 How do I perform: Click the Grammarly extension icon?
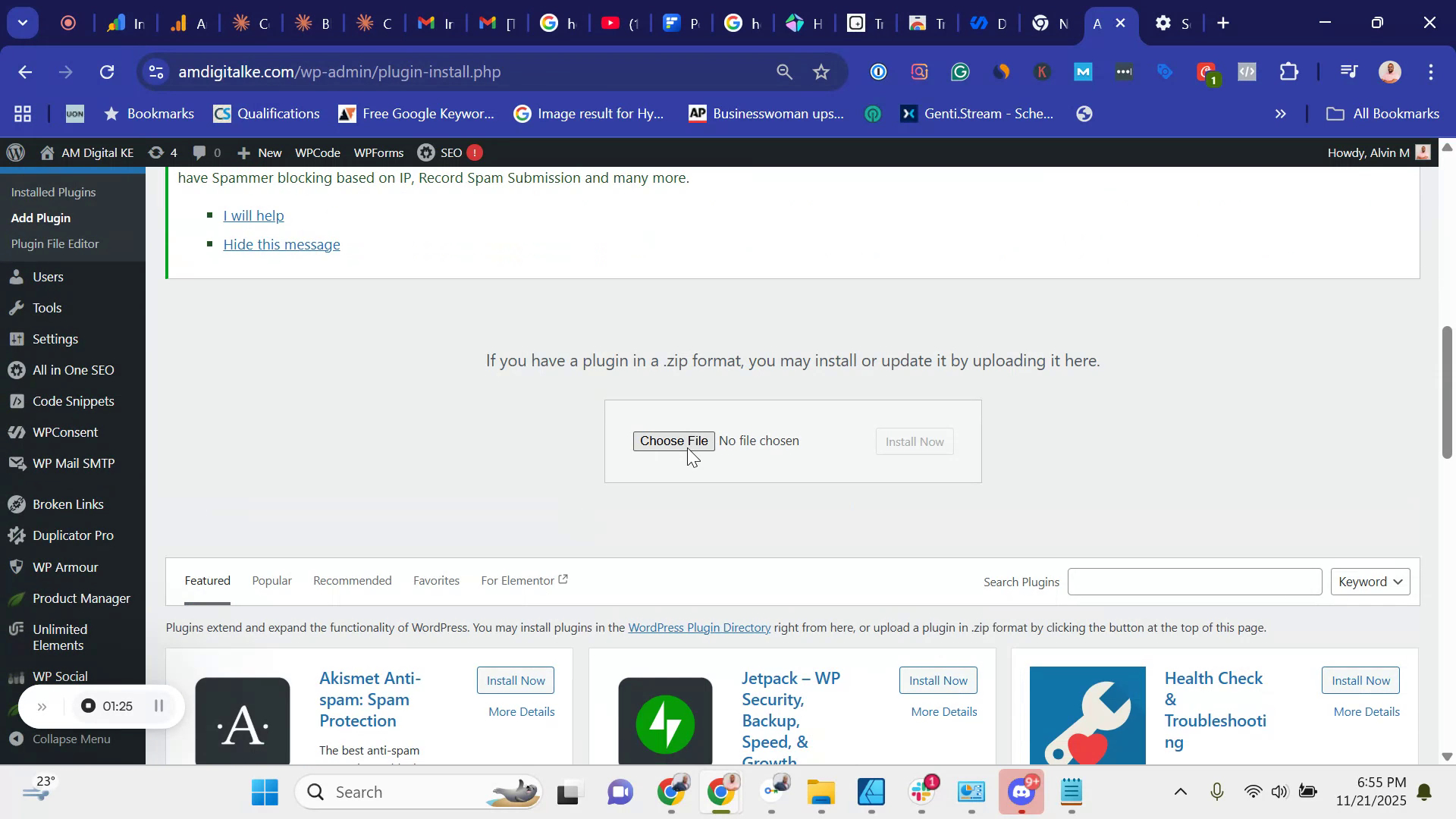pyautogui.click(x=960, y=71)
